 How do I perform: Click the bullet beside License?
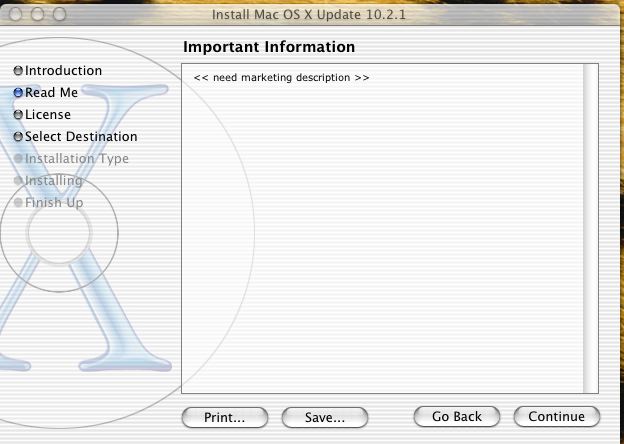point(18,115)
